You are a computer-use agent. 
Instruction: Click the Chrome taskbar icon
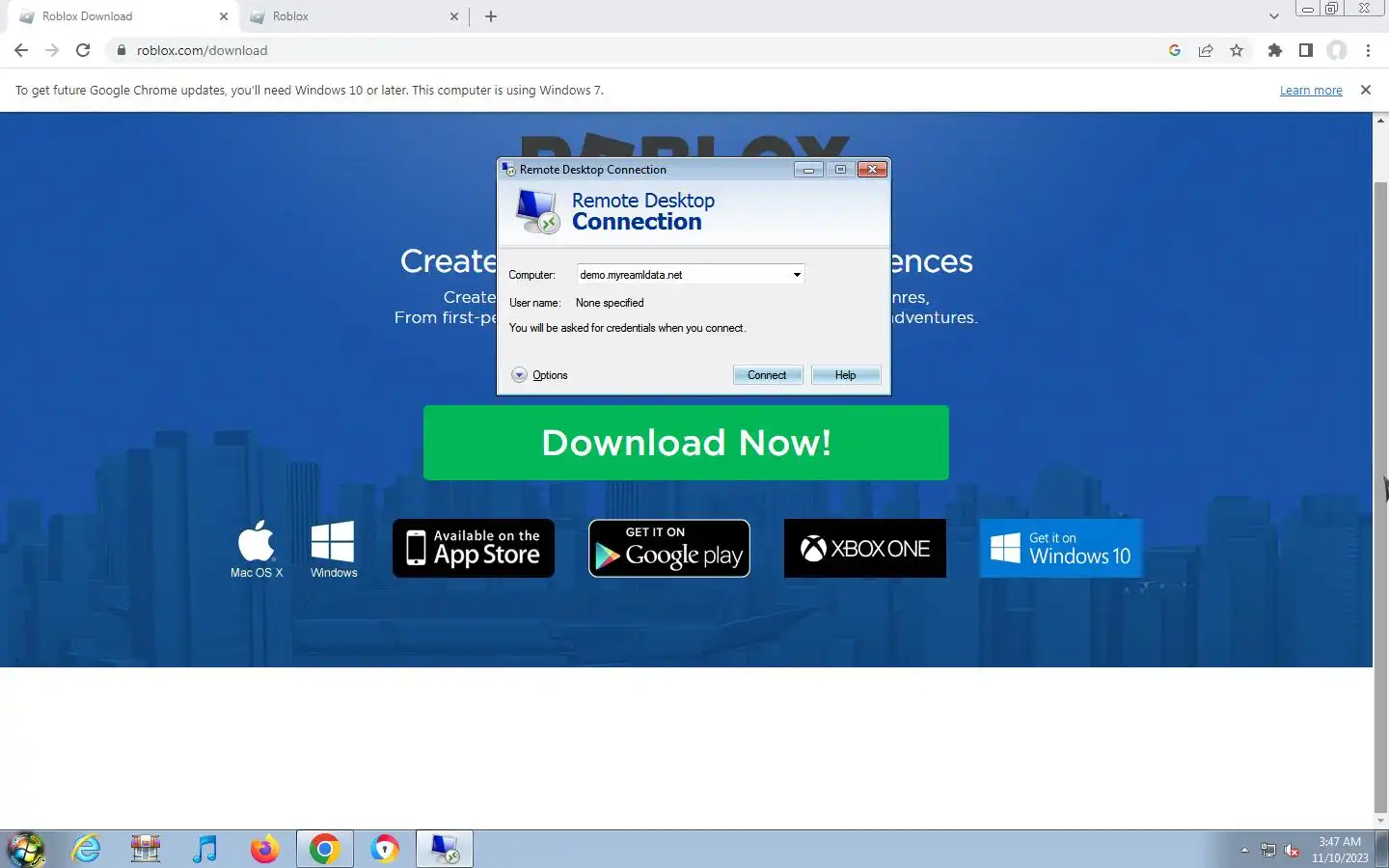[324, 849]
